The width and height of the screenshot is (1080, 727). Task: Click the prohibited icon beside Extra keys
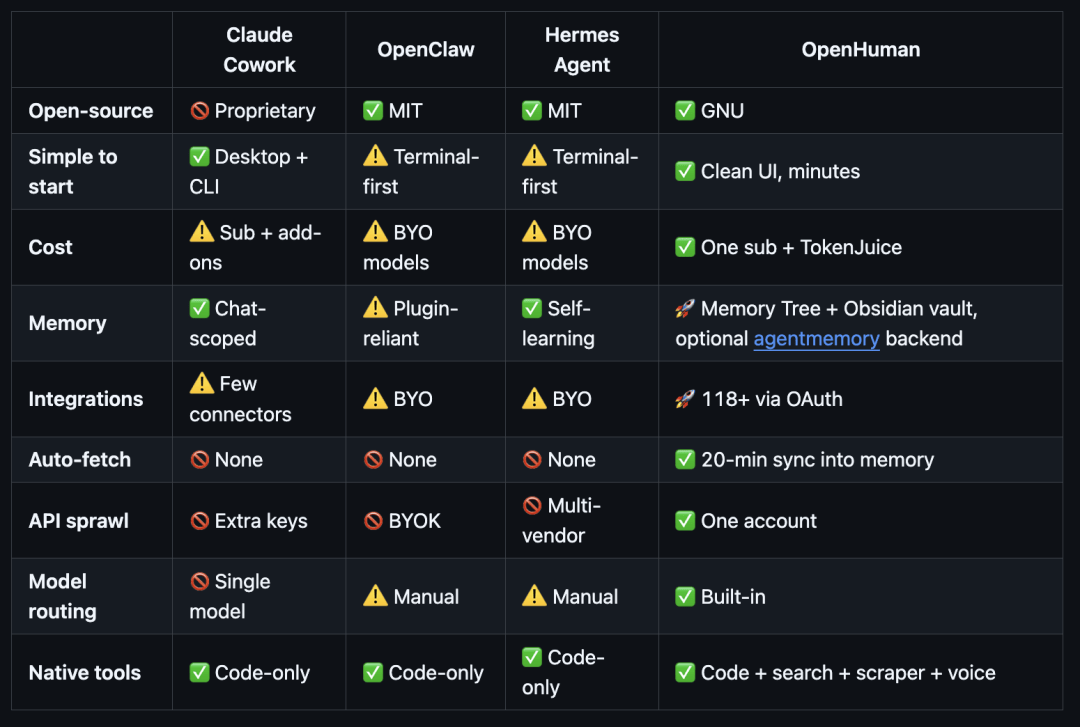(x=200, y=520)
